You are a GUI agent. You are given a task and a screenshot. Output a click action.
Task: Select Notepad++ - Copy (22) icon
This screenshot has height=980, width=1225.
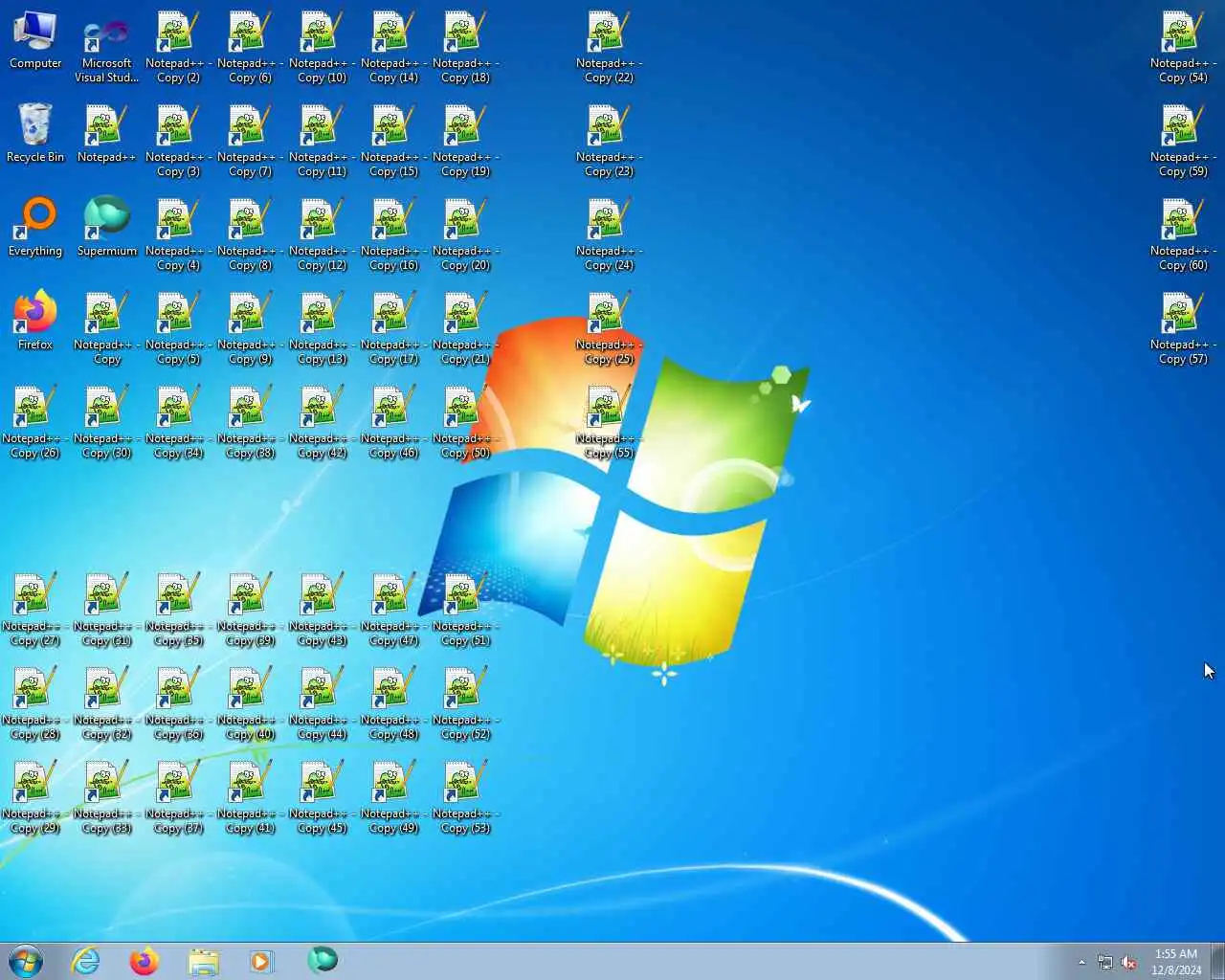point(610,47)
